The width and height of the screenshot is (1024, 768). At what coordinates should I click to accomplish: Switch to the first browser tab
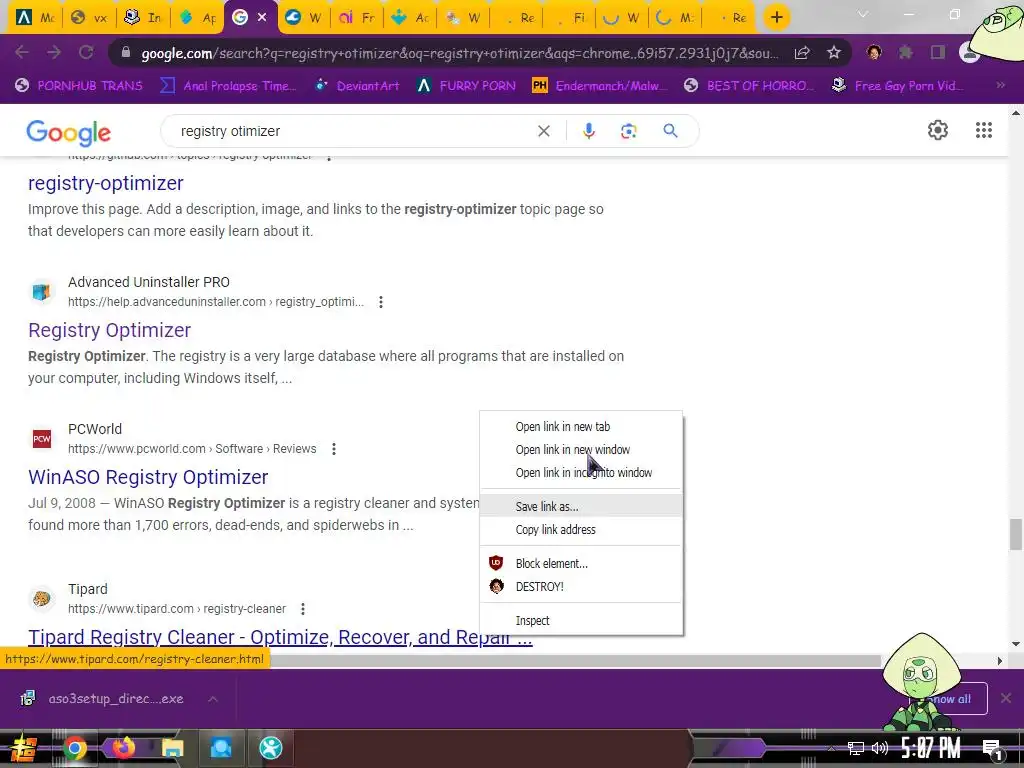coord(35,18)
